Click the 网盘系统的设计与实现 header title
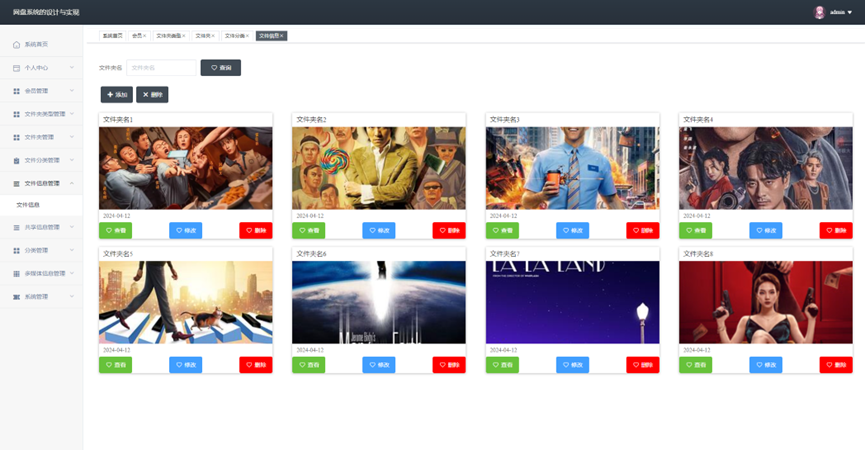The width and height of the screenshot is (865, 450). tap(46, 12)
